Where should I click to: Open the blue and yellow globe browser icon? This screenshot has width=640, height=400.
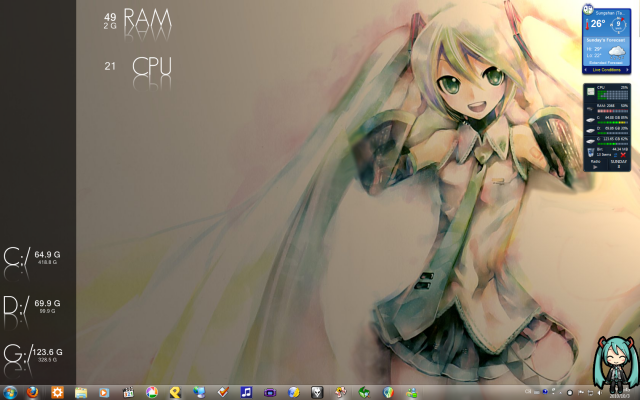(x=293, y=393)
